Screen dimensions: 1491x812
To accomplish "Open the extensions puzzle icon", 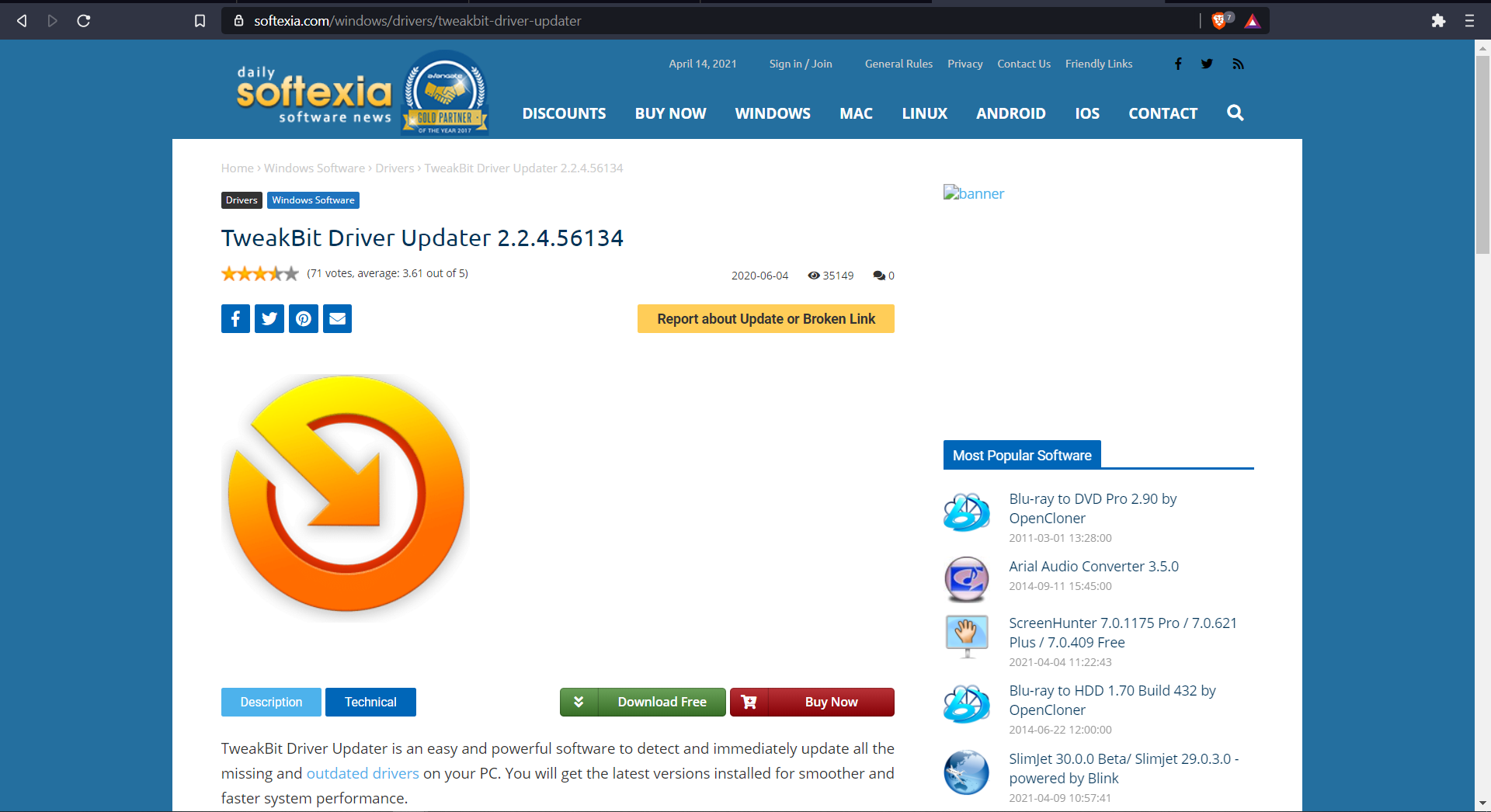I will (1438, 21).
